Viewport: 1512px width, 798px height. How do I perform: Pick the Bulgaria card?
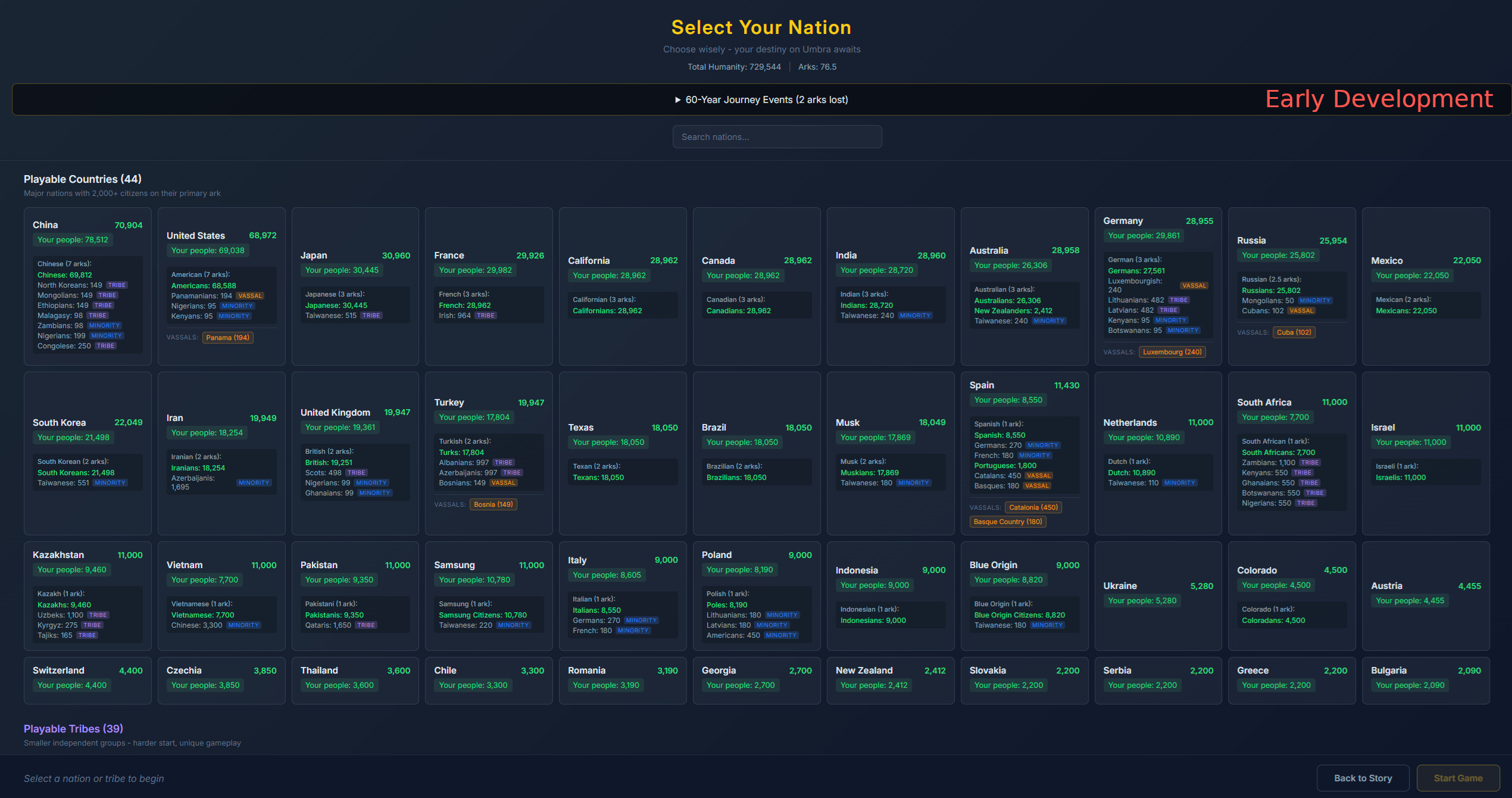pos(1426,680)
